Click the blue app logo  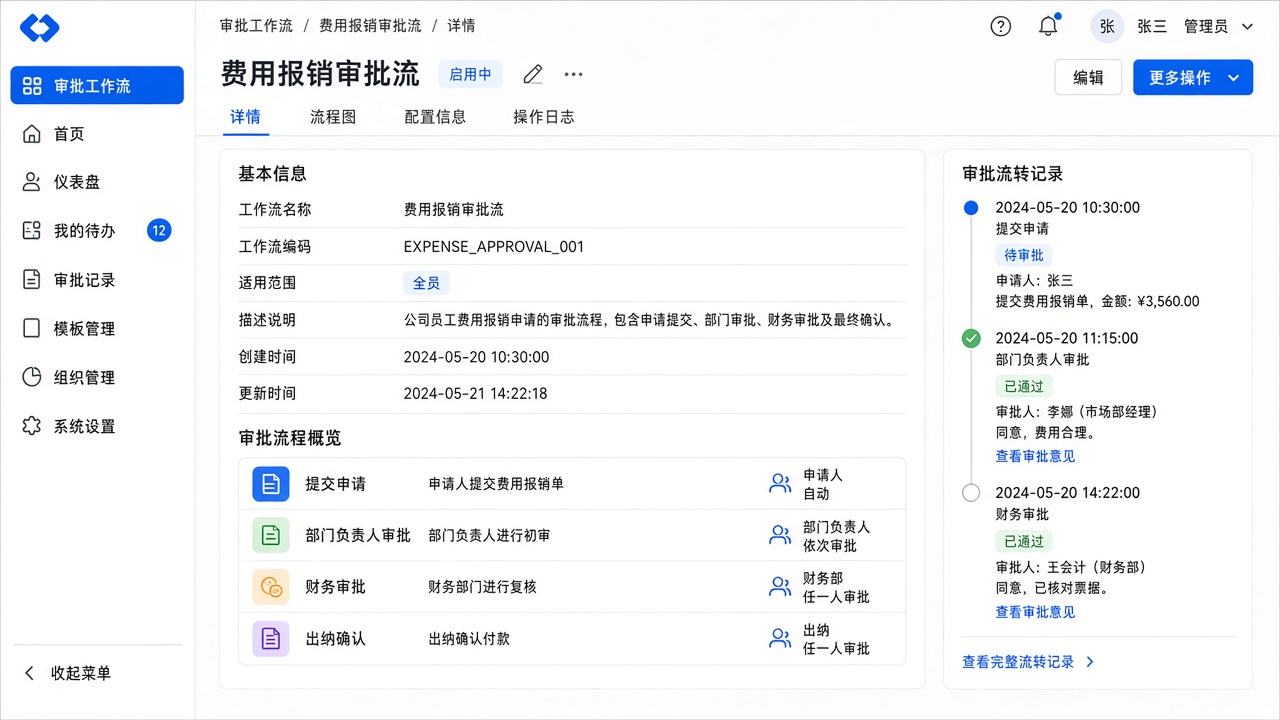pyautogui.click(x=40, y=27)
